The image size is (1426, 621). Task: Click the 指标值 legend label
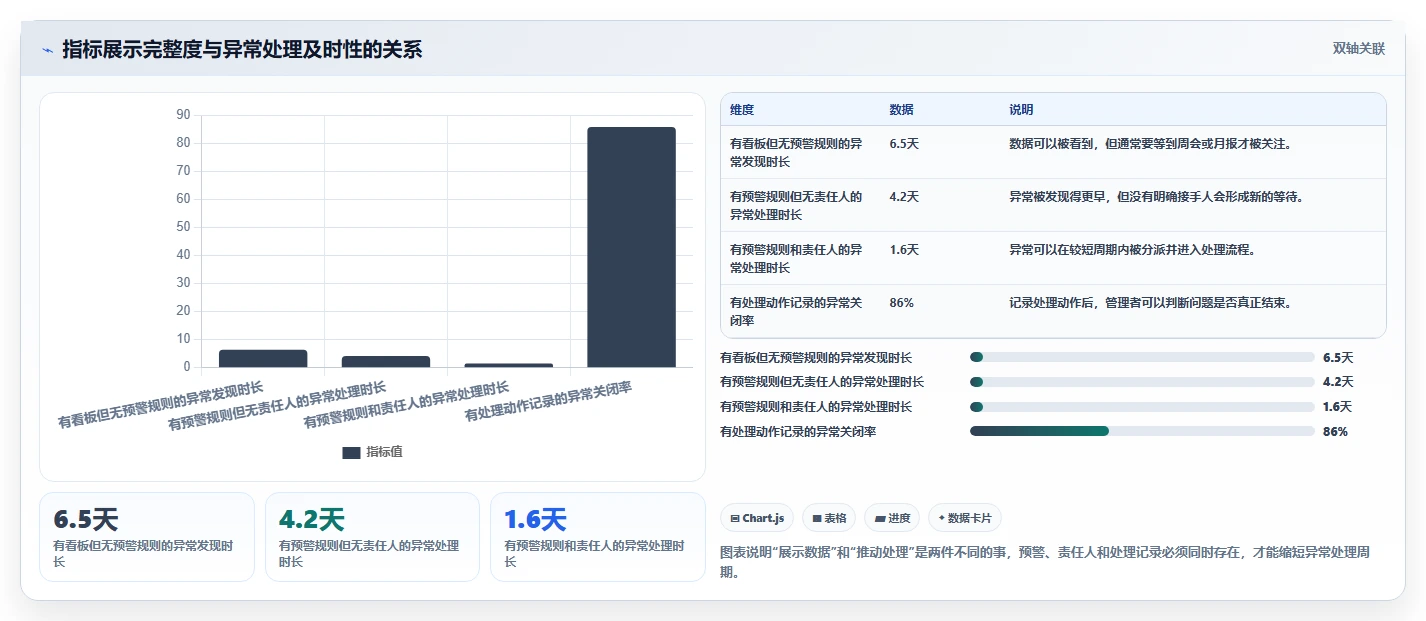coord(384,452)
